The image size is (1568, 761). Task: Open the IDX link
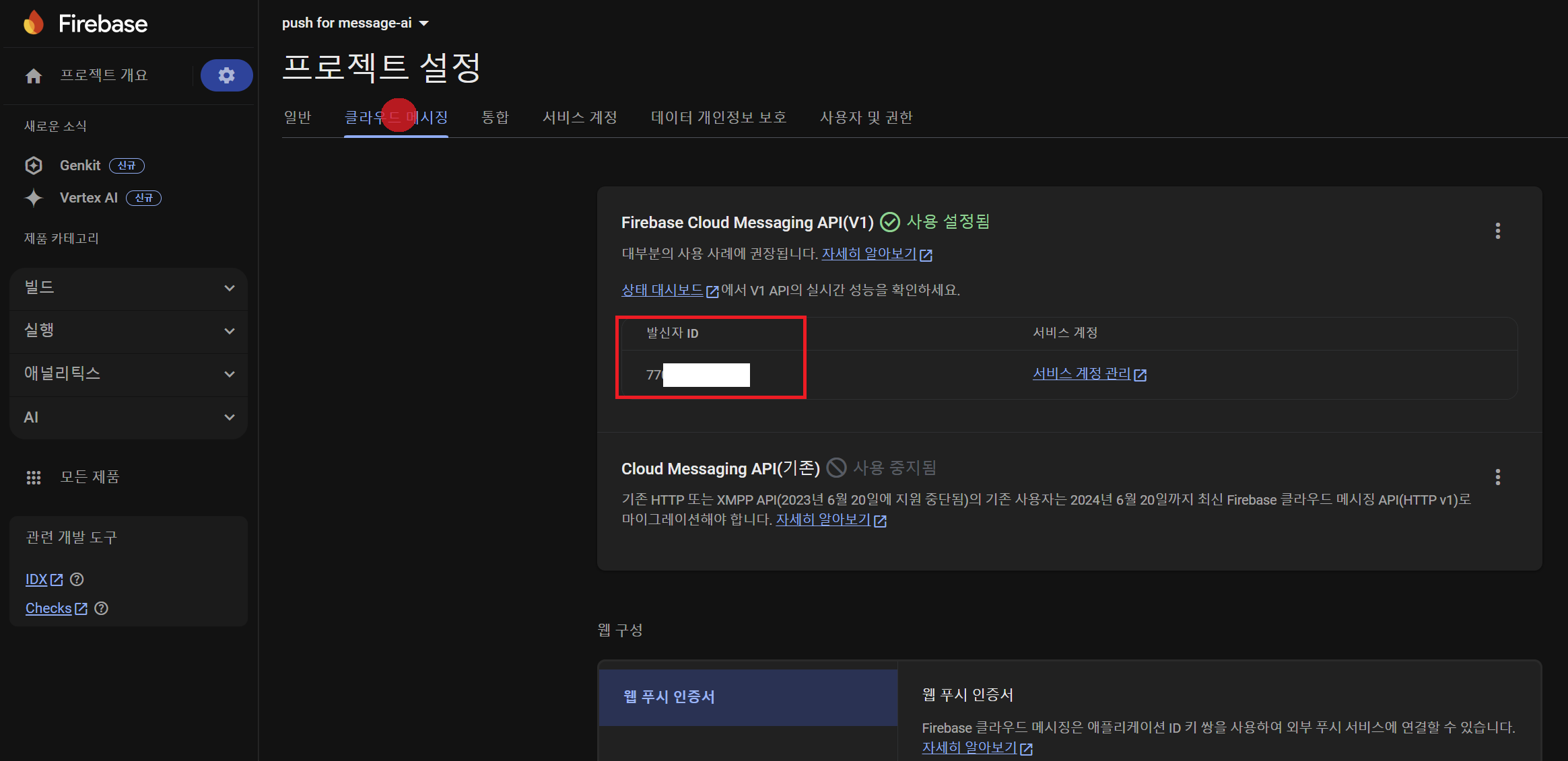44,579
